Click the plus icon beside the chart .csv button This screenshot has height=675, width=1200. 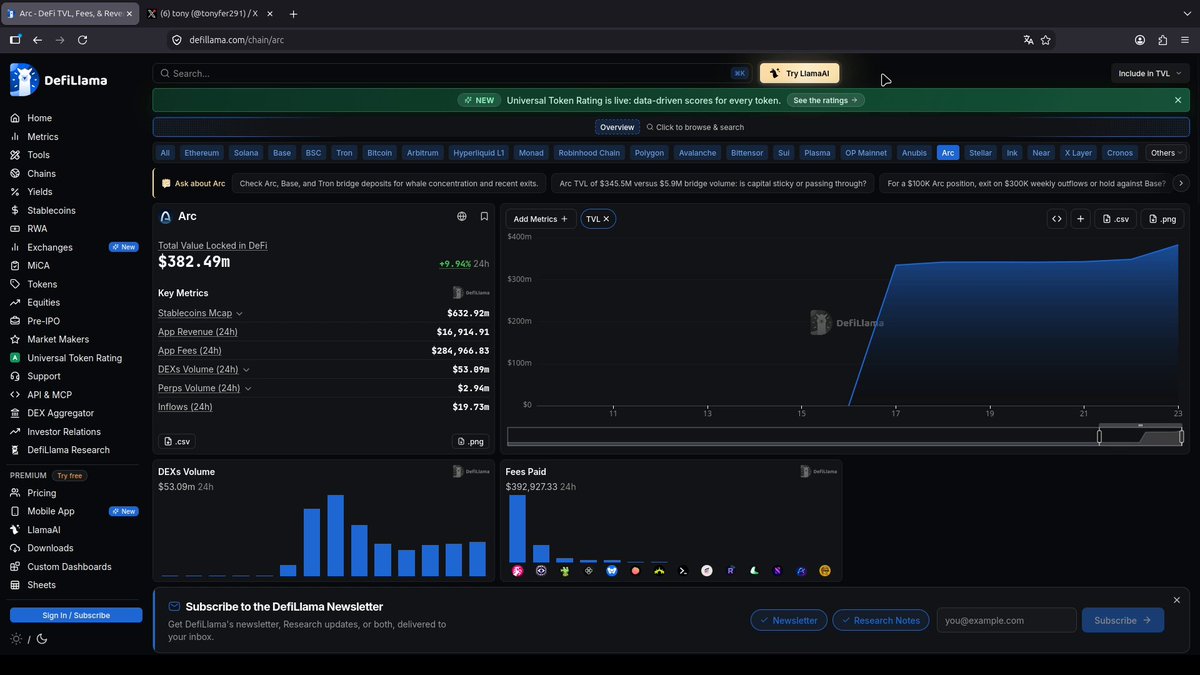(x=1080, y=219)
